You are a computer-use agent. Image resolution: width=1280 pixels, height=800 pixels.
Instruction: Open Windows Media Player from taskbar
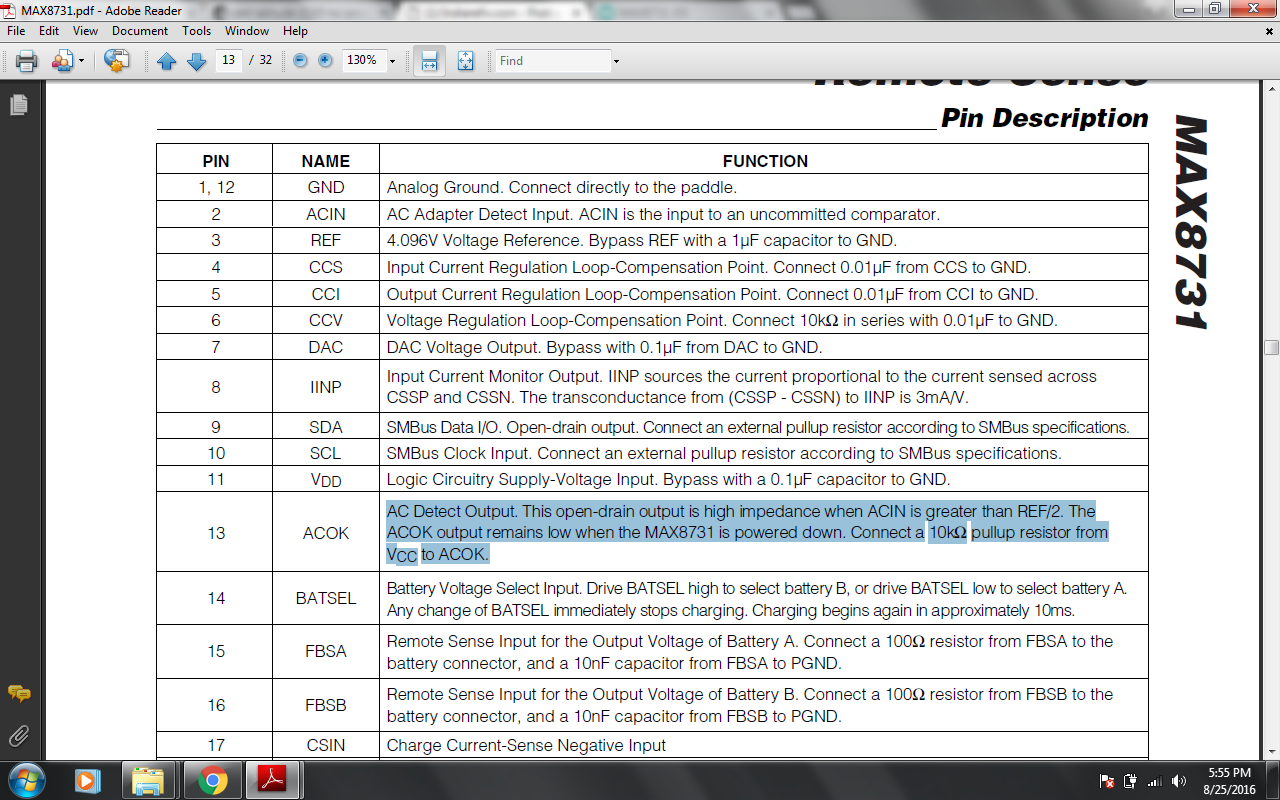pyautogui.click(x=88, y=780)
